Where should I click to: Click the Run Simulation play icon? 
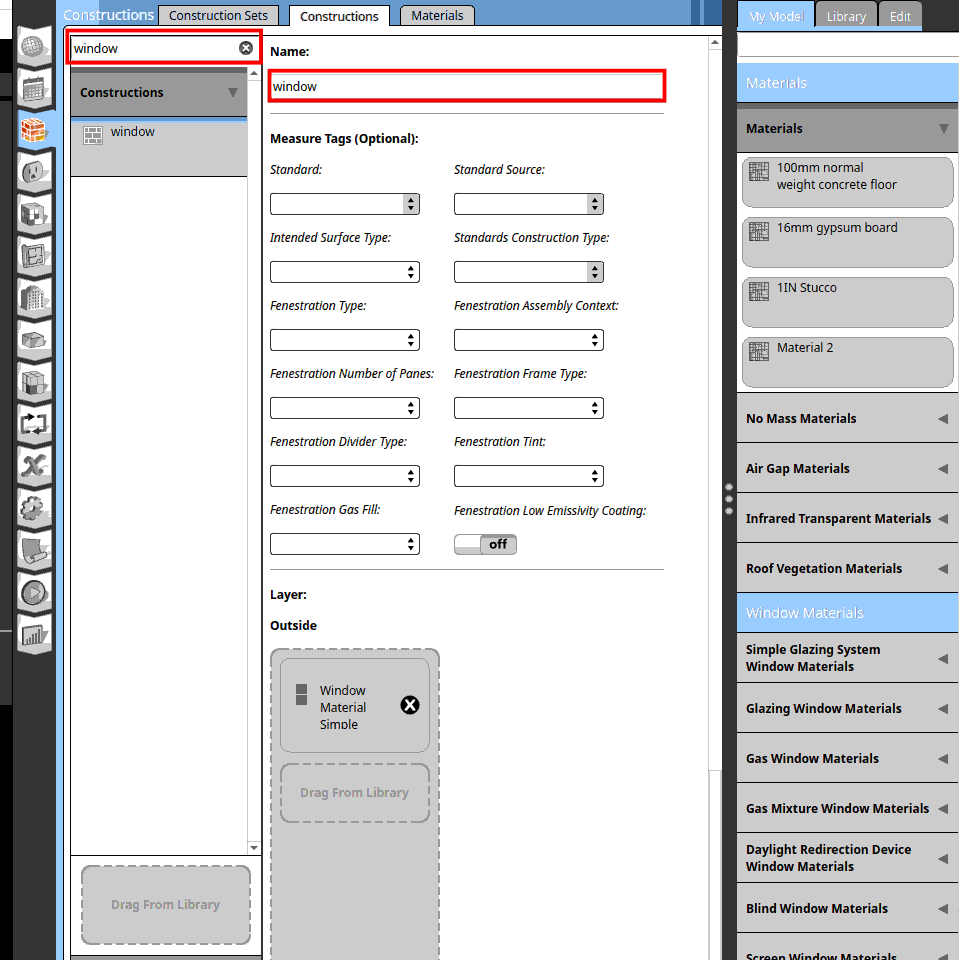pyautogui.click(x=34, y=592)
